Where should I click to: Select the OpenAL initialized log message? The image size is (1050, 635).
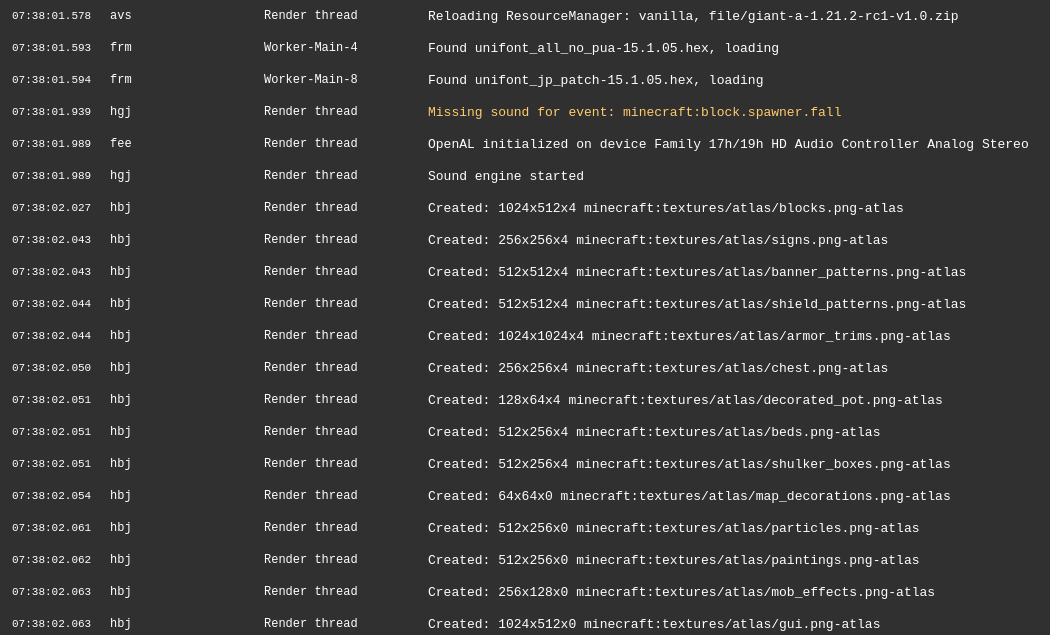(x=727, y=144)
